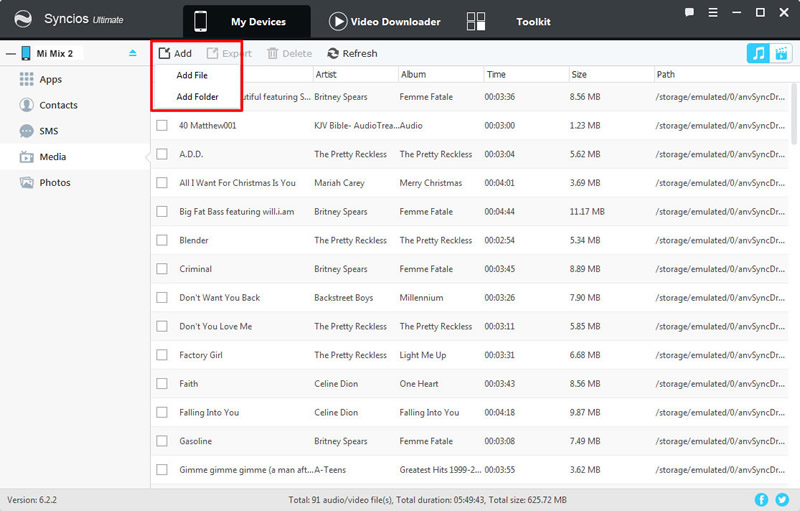Check the Don't You Love Me box
Screen dimensions: 800x511
162,326
